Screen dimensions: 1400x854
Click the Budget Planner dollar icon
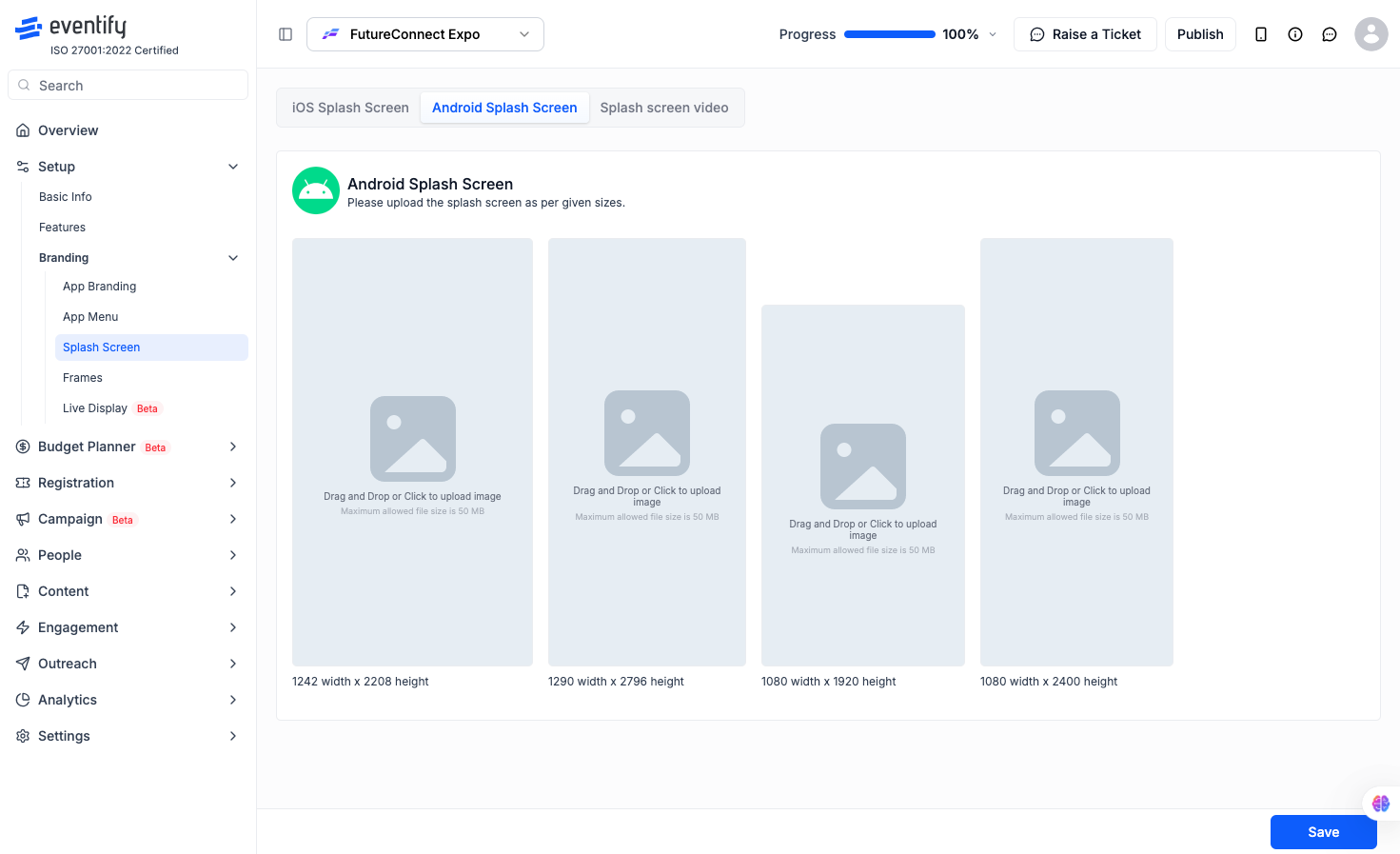[23, 447]
